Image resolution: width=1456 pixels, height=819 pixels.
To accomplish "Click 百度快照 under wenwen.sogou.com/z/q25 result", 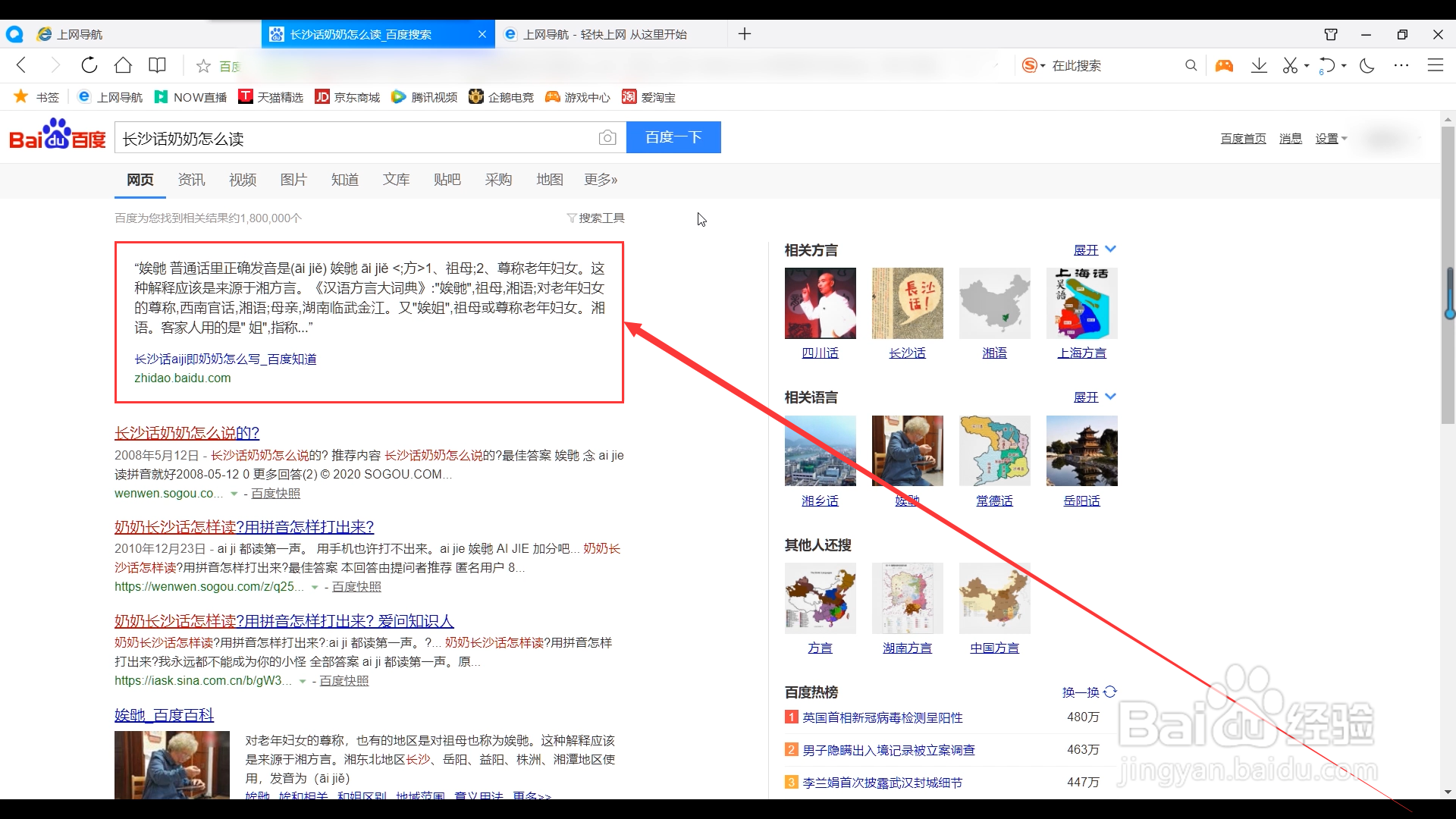I will point(356,587).
